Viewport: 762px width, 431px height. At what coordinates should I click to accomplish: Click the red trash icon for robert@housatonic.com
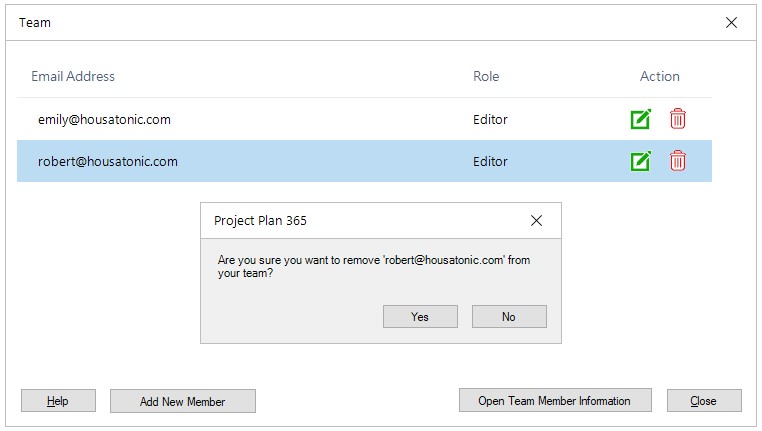pyautogui.click(x=678, y=161)
